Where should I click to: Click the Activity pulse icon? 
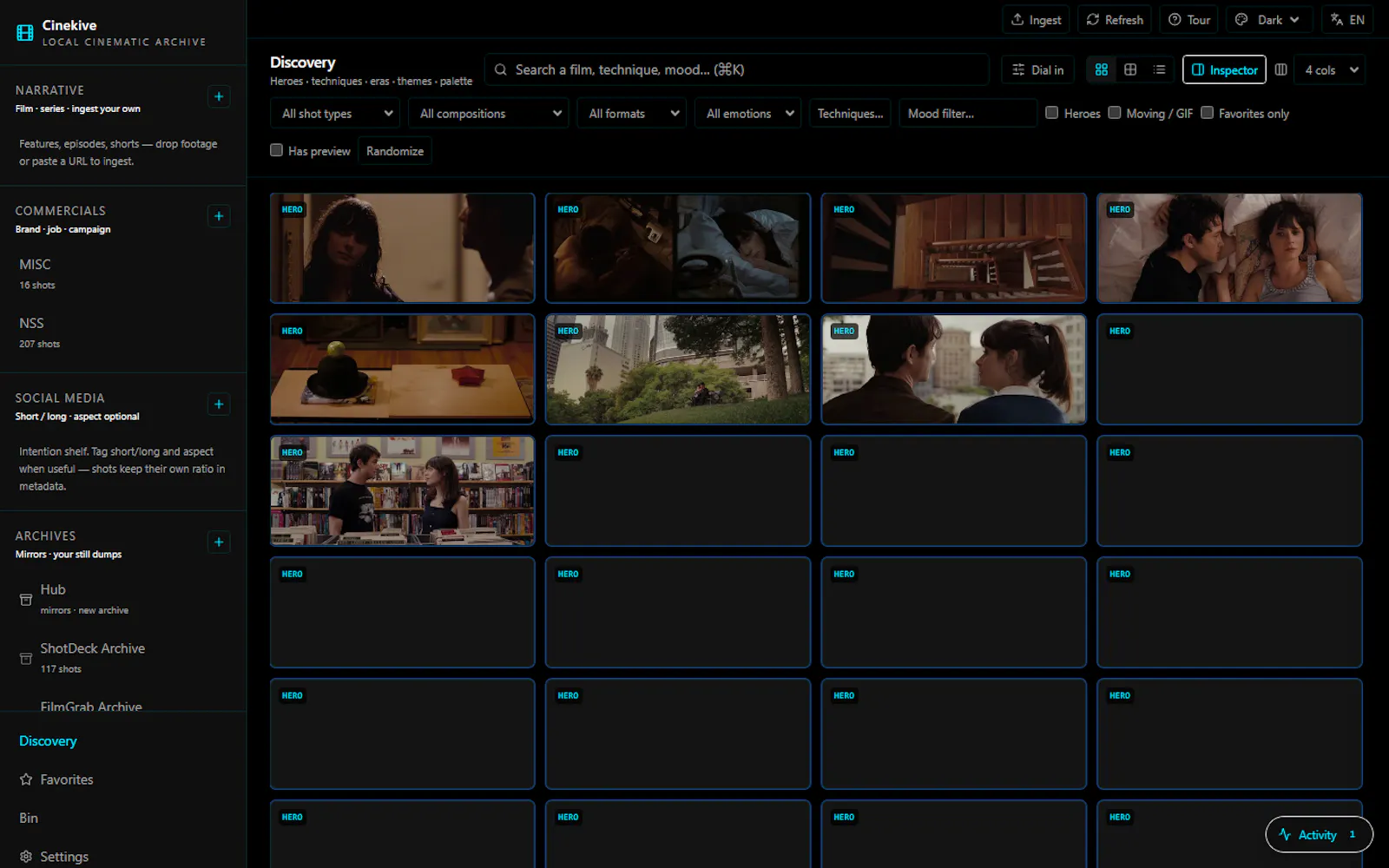pos(1285,834)
